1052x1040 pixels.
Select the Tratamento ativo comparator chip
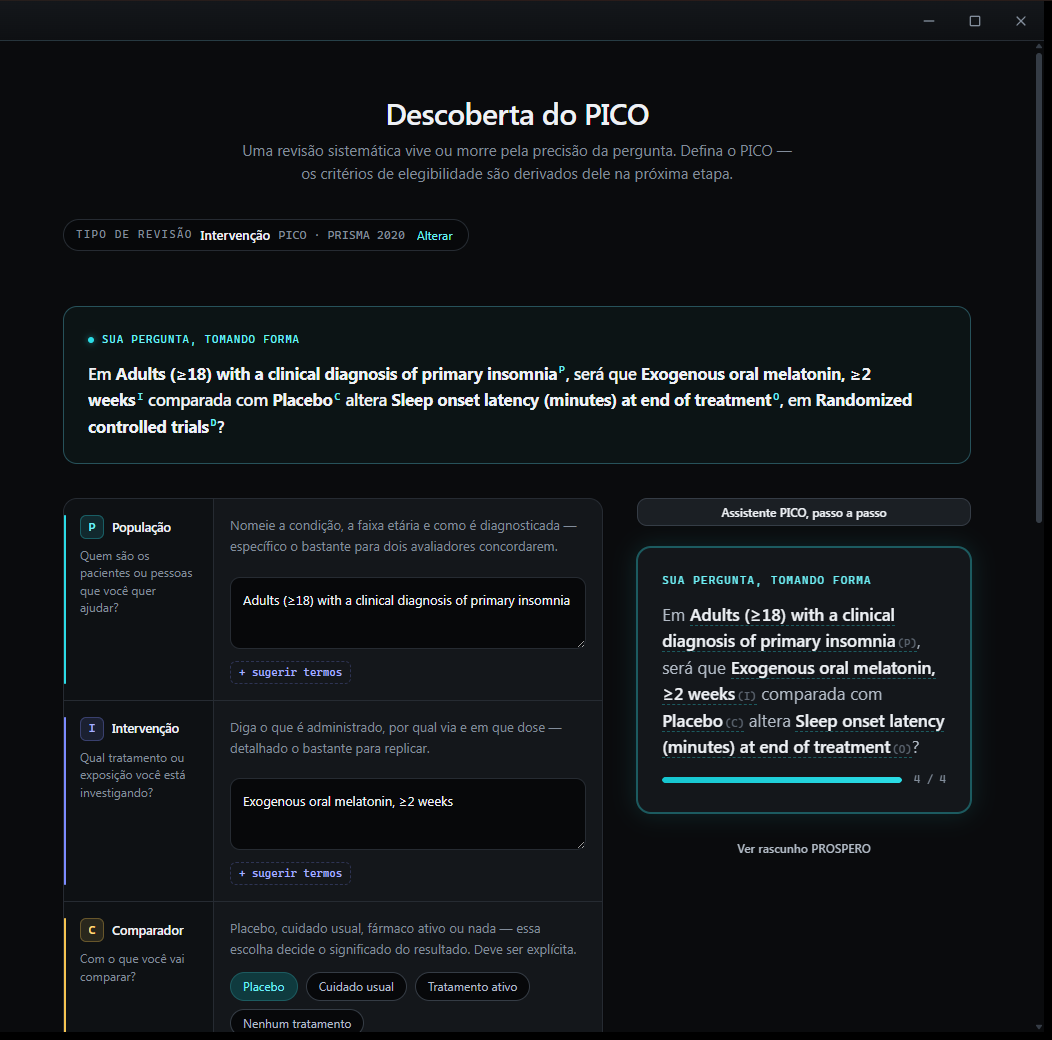pyautogui.click(x=472, y=986)
